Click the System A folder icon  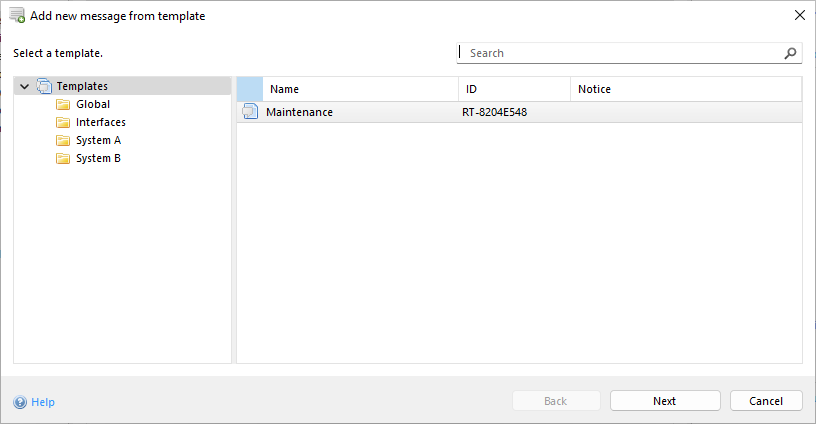pyautogui.click(x=63, y=141)
